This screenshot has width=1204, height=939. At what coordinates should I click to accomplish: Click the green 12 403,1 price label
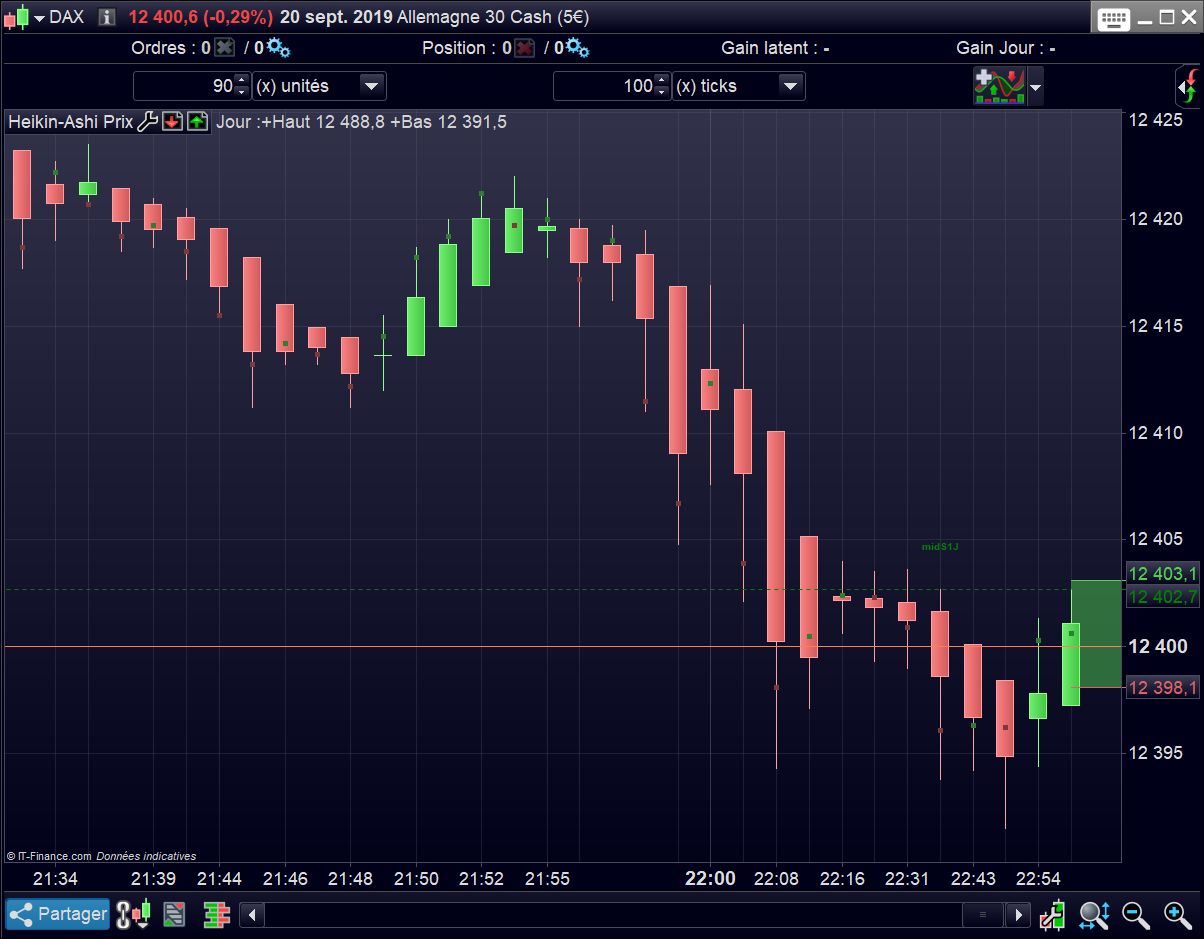pos(1162,573)
